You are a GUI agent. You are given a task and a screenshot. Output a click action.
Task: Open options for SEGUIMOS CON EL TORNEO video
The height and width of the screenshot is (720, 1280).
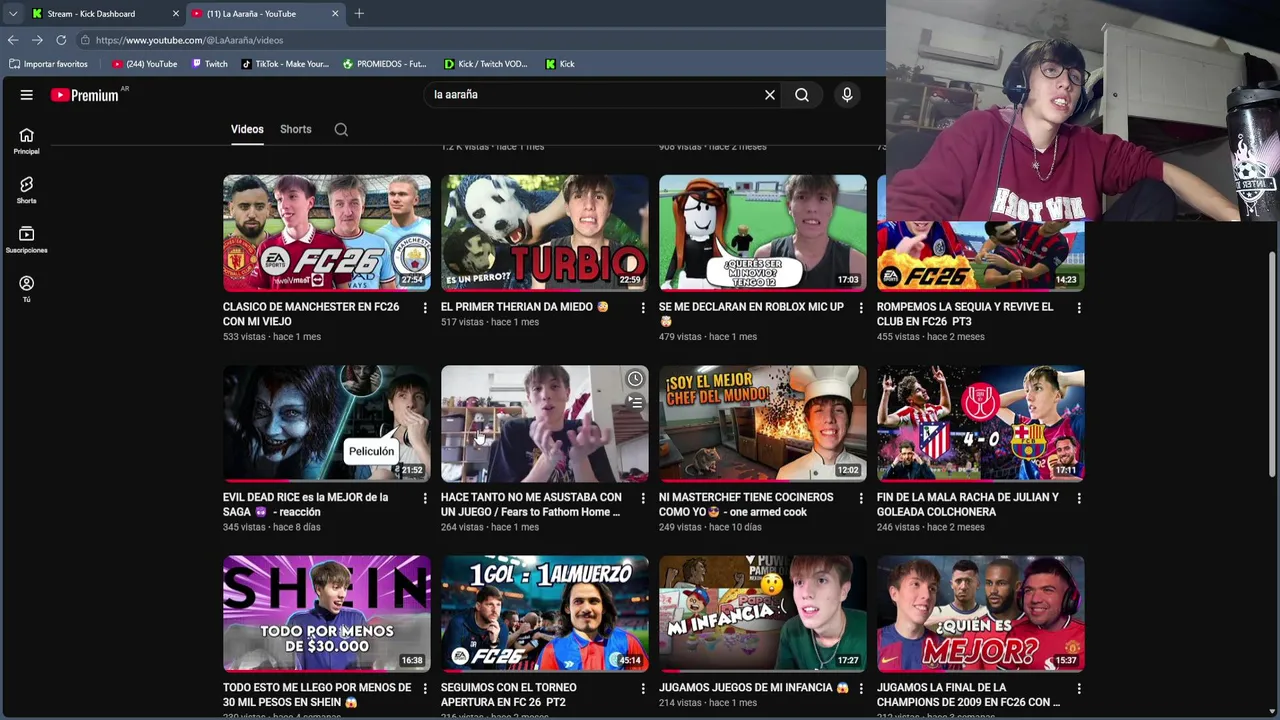click(x=643, y=689)
